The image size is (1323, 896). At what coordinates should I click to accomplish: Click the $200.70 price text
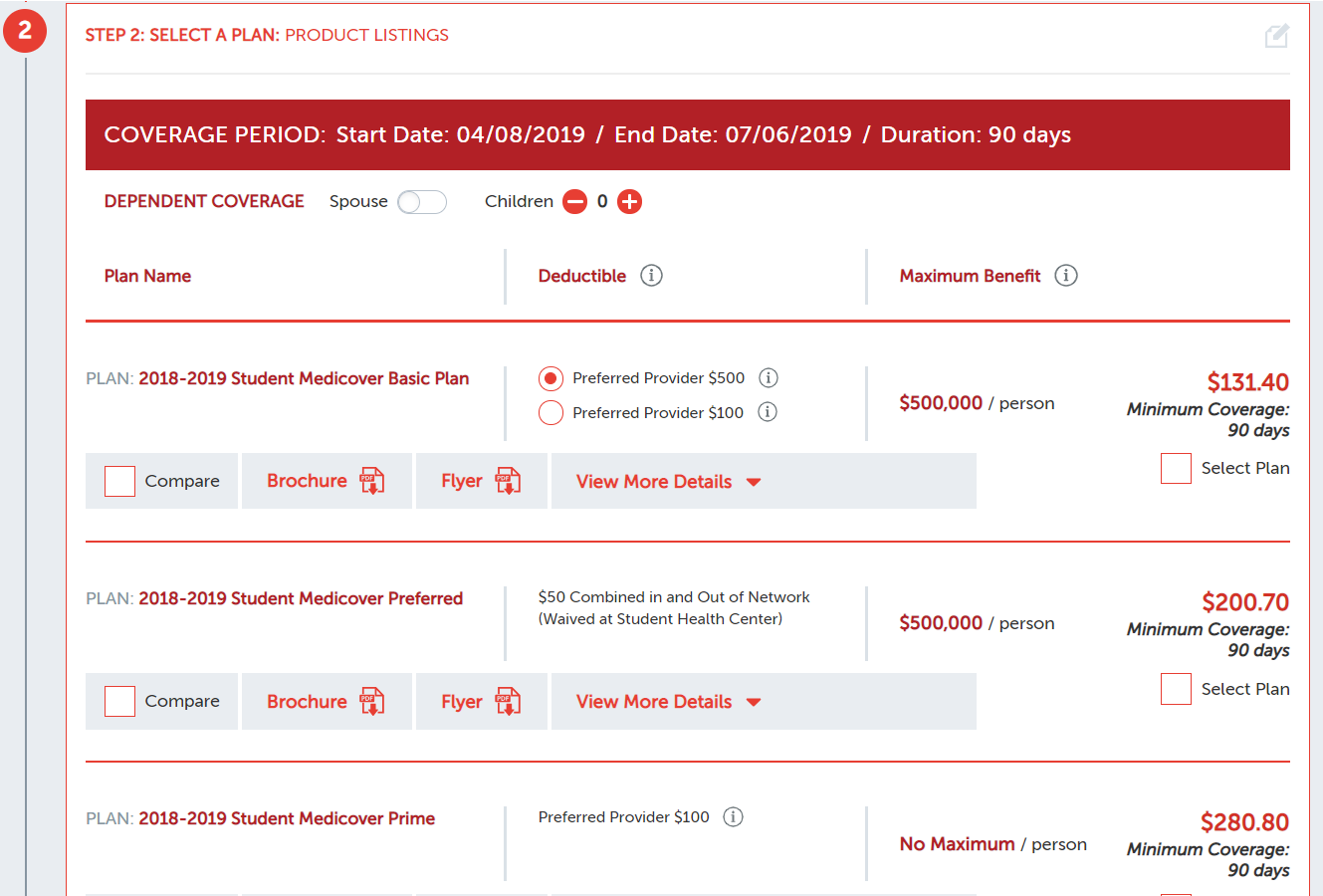click(x=1245, y=602)
